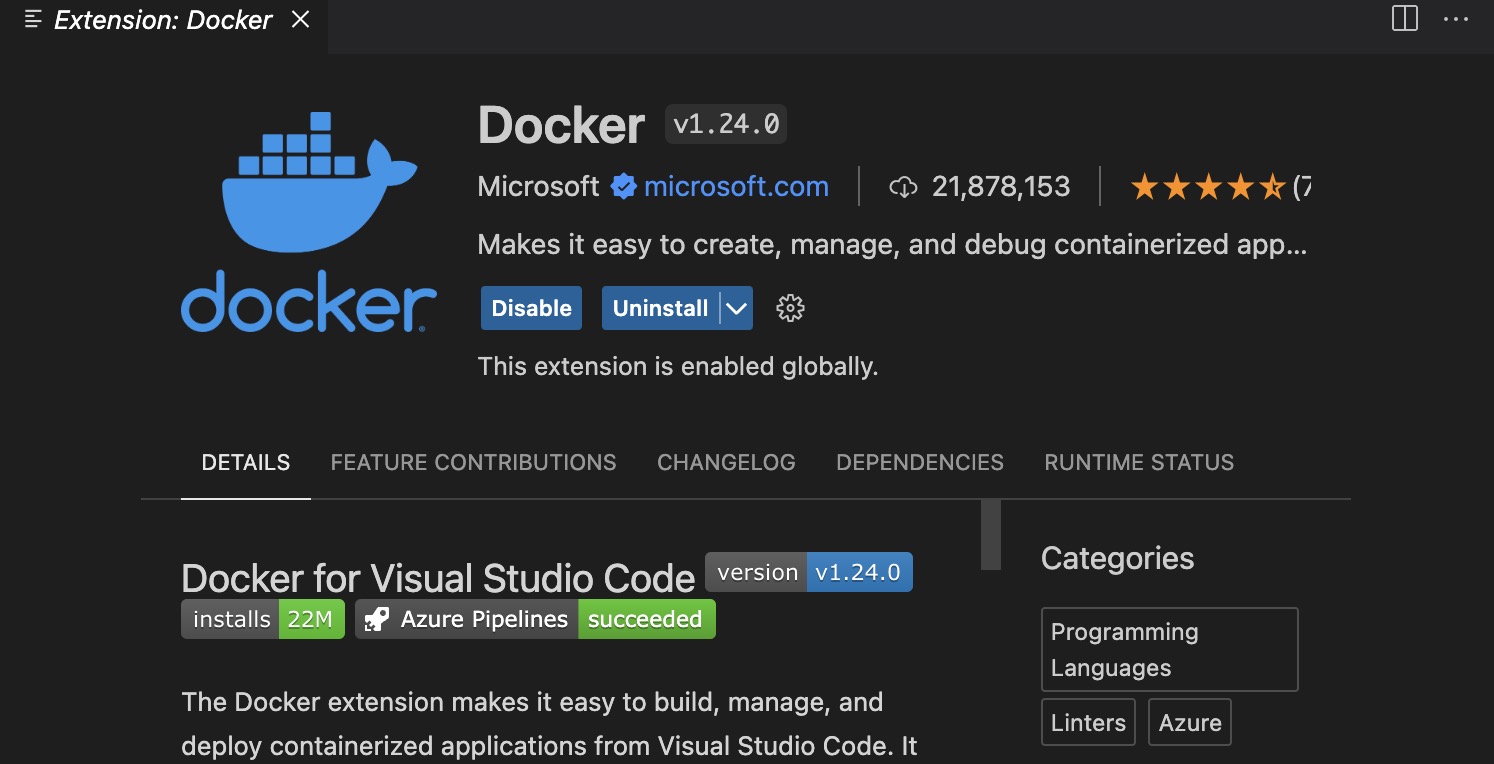This screenshot has height=764, width=1494.
Task: Click the Uninstall button
Action: click(660, 308)
